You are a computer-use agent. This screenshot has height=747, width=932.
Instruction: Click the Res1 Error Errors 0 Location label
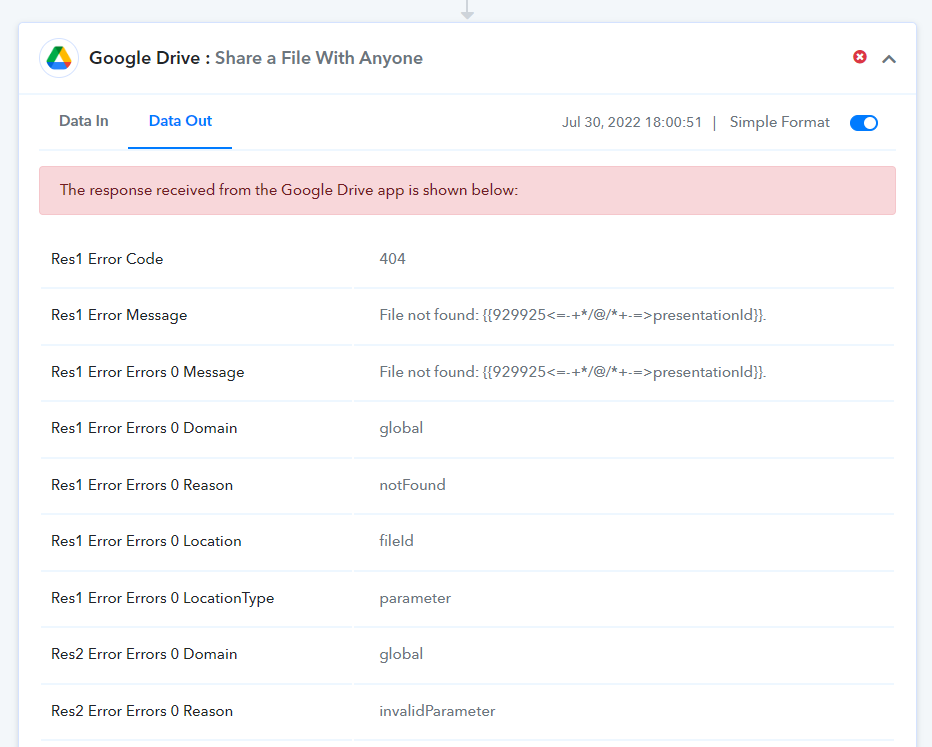pyautogui.click(x=146, y=541)
